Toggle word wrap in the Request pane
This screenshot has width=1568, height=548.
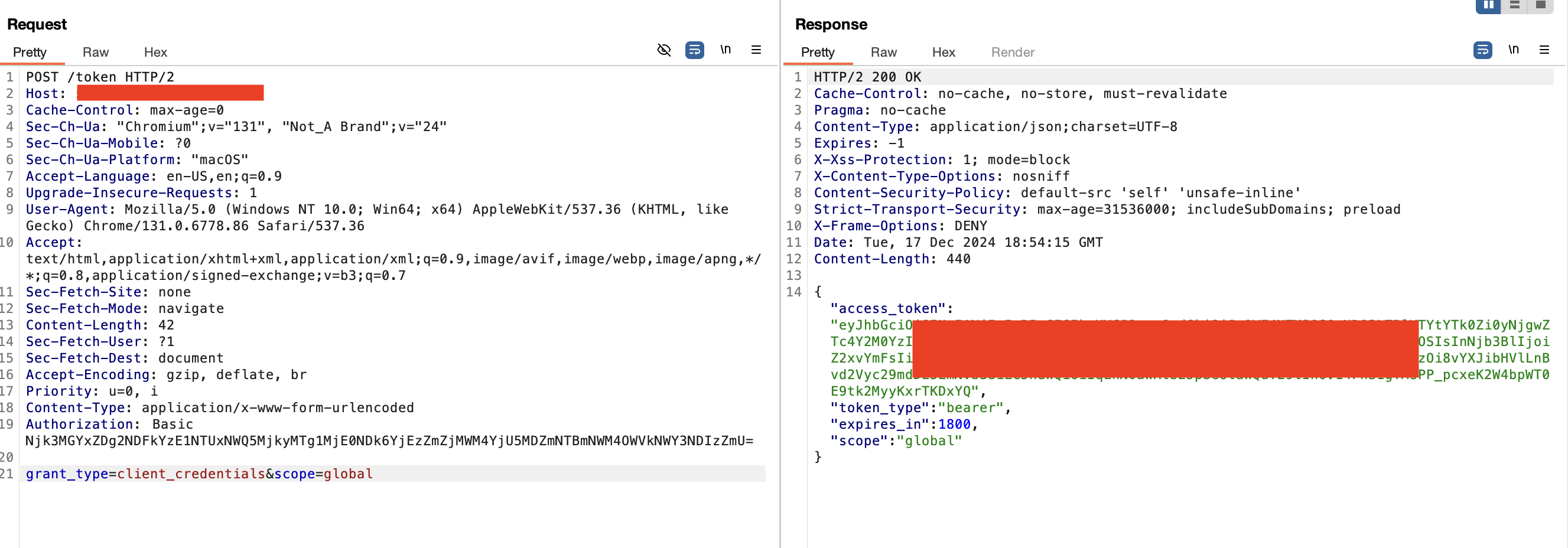[695, 50]
